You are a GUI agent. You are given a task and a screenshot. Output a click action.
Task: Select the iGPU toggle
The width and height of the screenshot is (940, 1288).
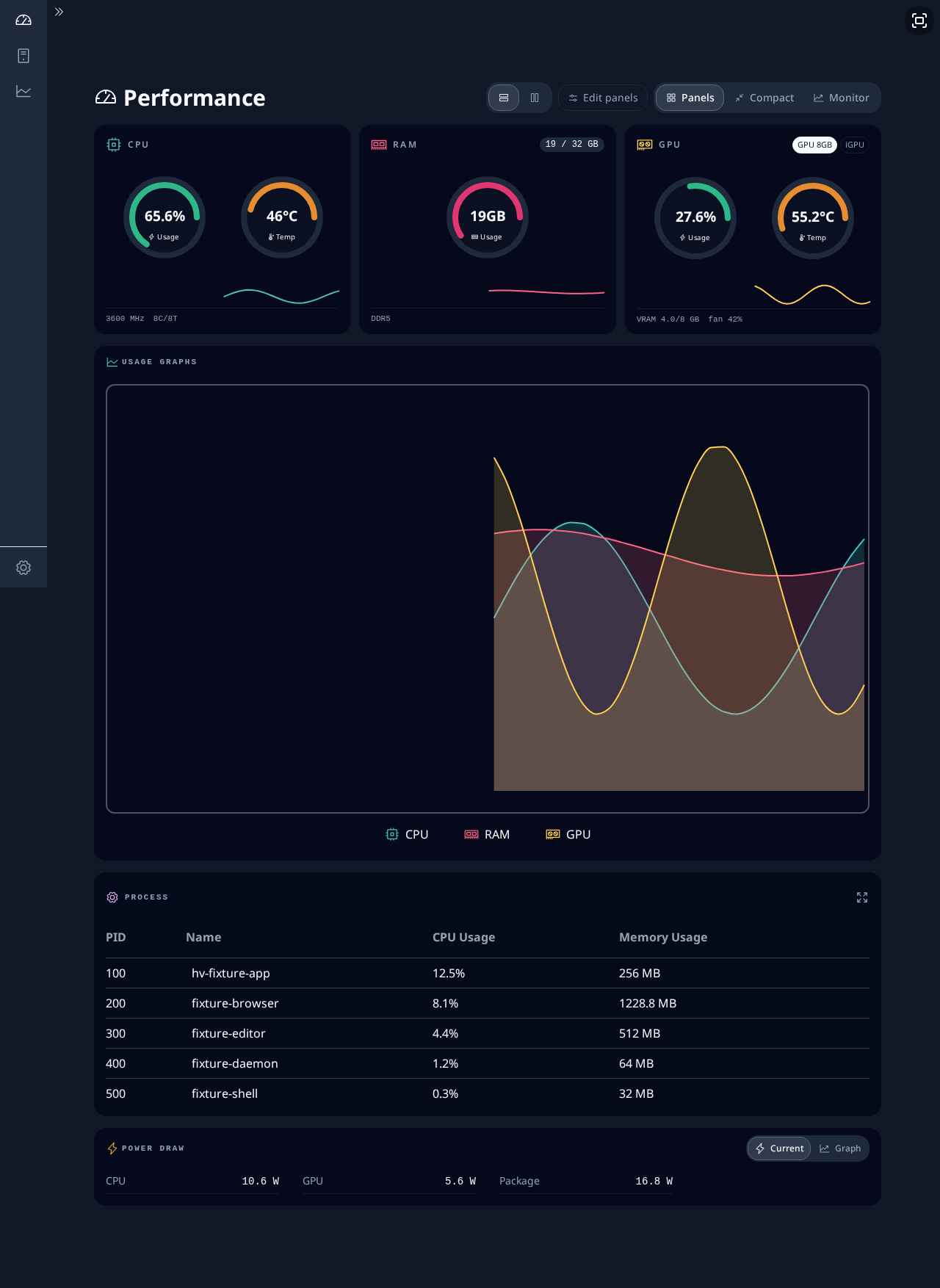[x=854, y=145]
